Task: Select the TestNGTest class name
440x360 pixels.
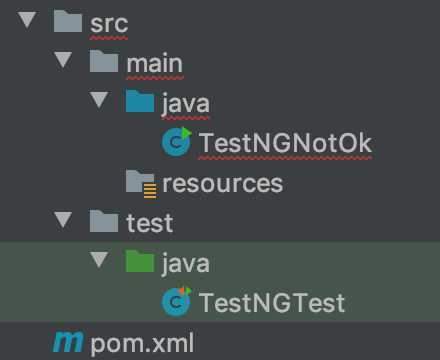Action: (272, 303)
